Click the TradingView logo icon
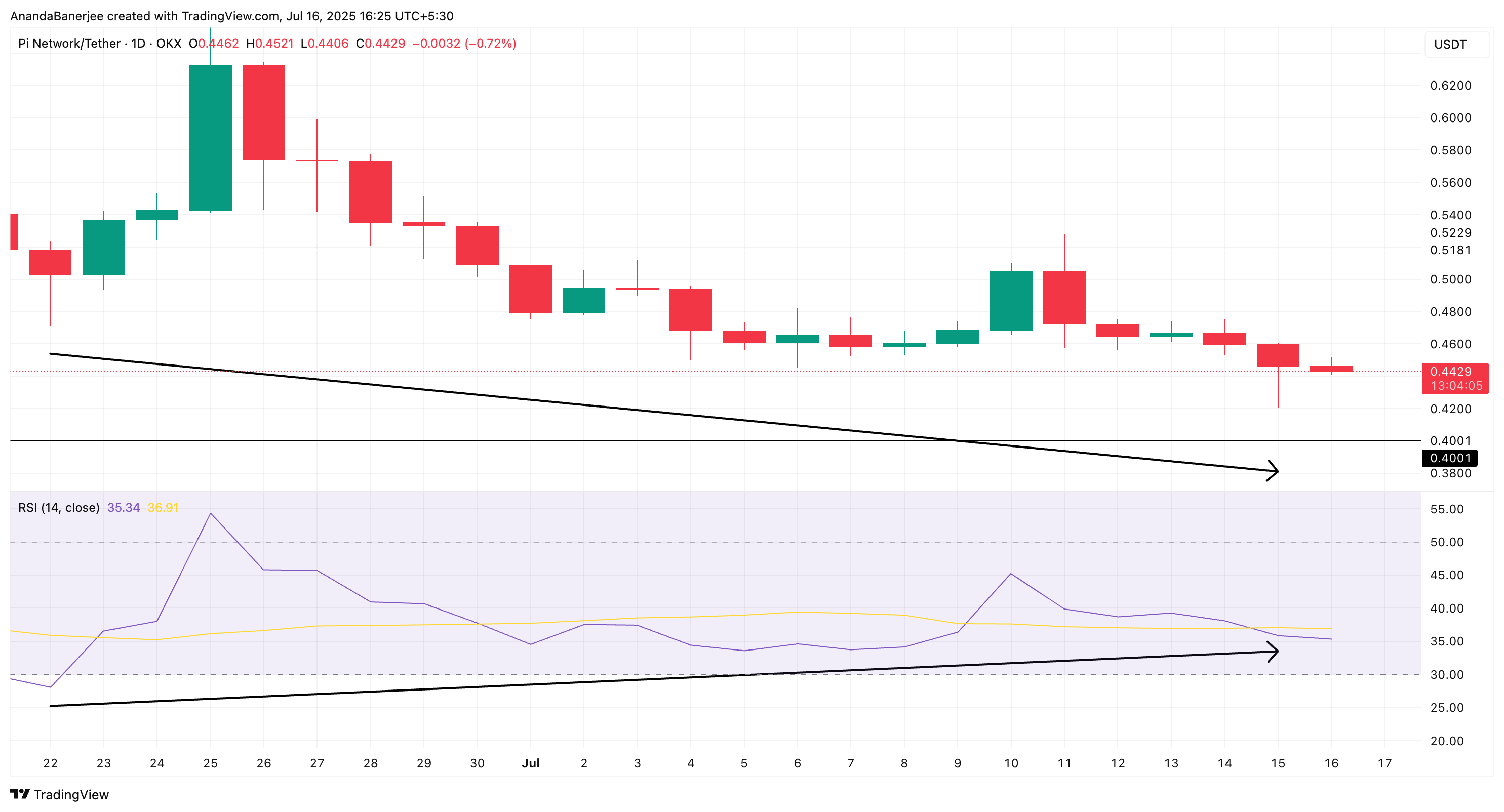The width and height of the screenshot is (1504, 812). pos(20,794)
